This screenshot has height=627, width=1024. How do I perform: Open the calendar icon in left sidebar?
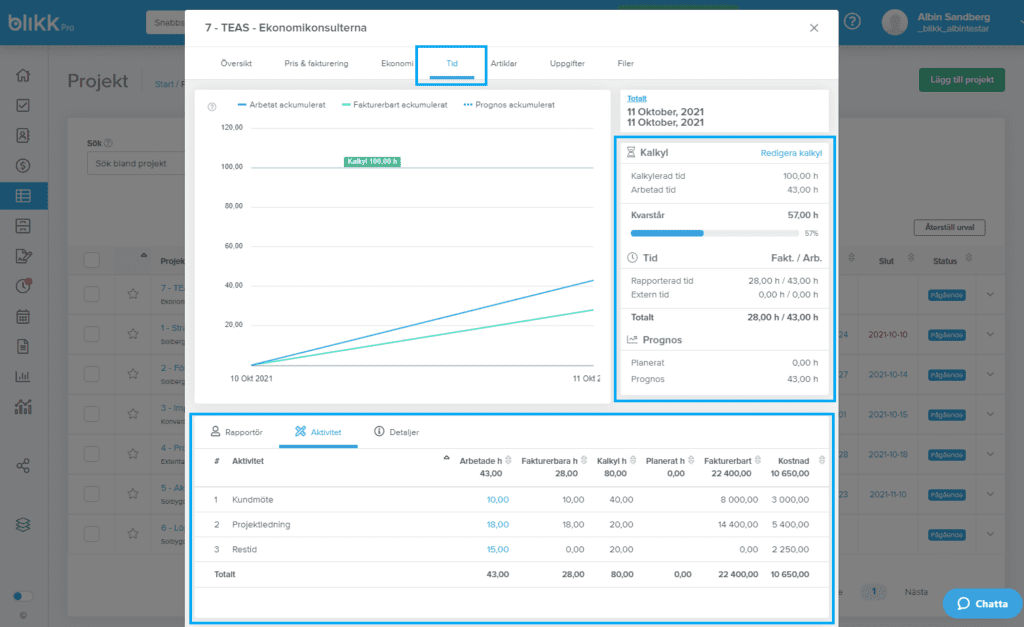[x=23, y=317]
